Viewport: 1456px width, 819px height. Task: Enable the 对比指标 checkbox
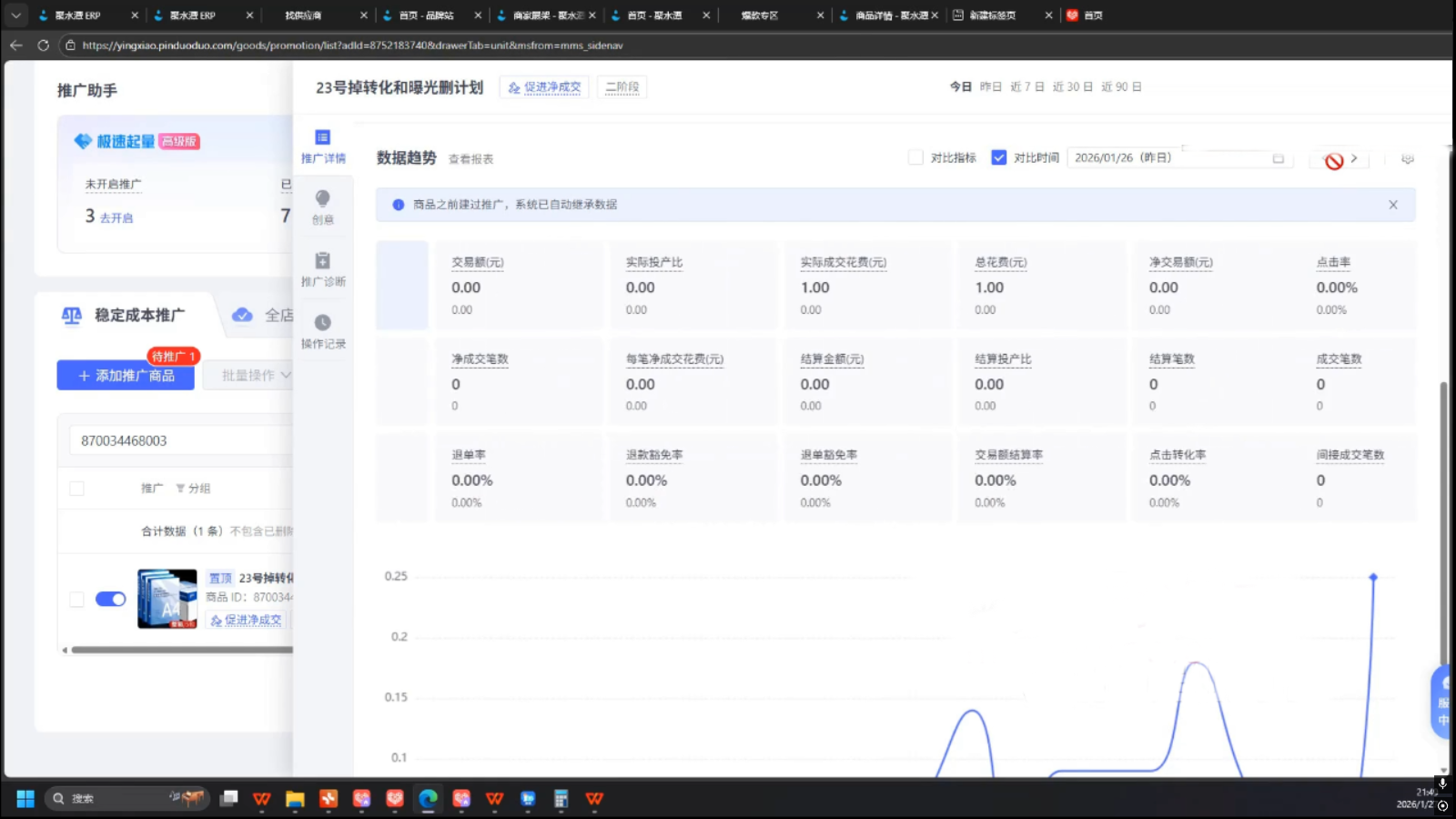pyautogui.click(x=915, y=157)
